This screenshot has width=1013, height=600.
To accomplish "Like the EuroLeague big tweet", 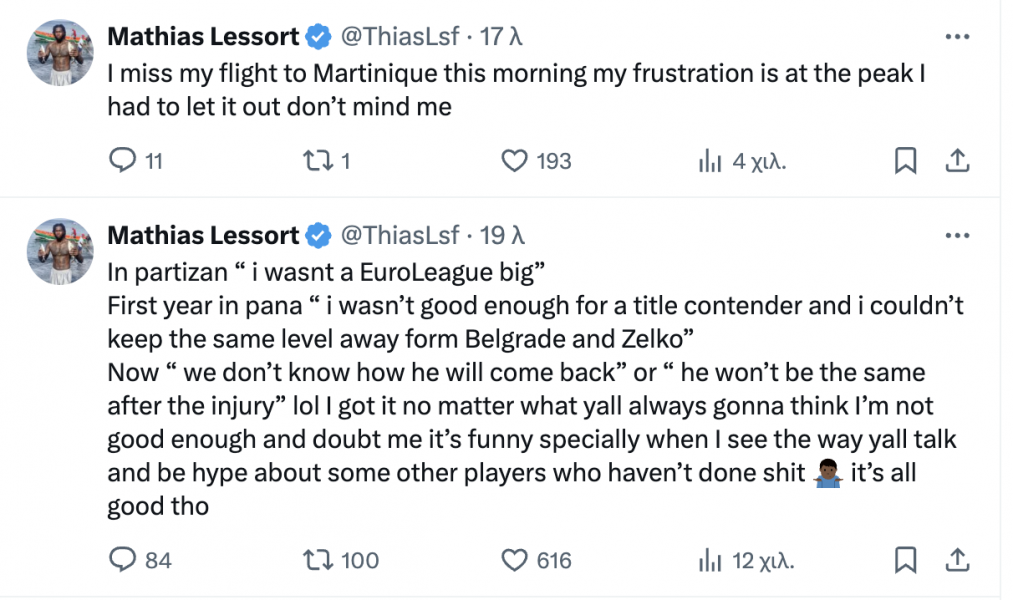I will pos(514,560).
